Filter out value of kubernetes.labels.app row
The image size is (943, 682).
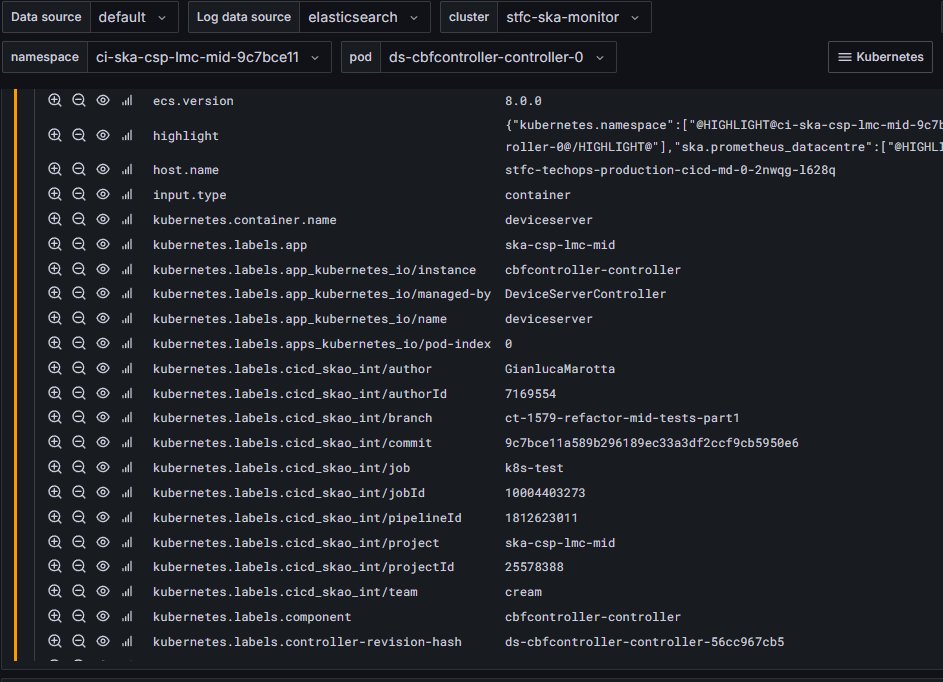[79, 244]
